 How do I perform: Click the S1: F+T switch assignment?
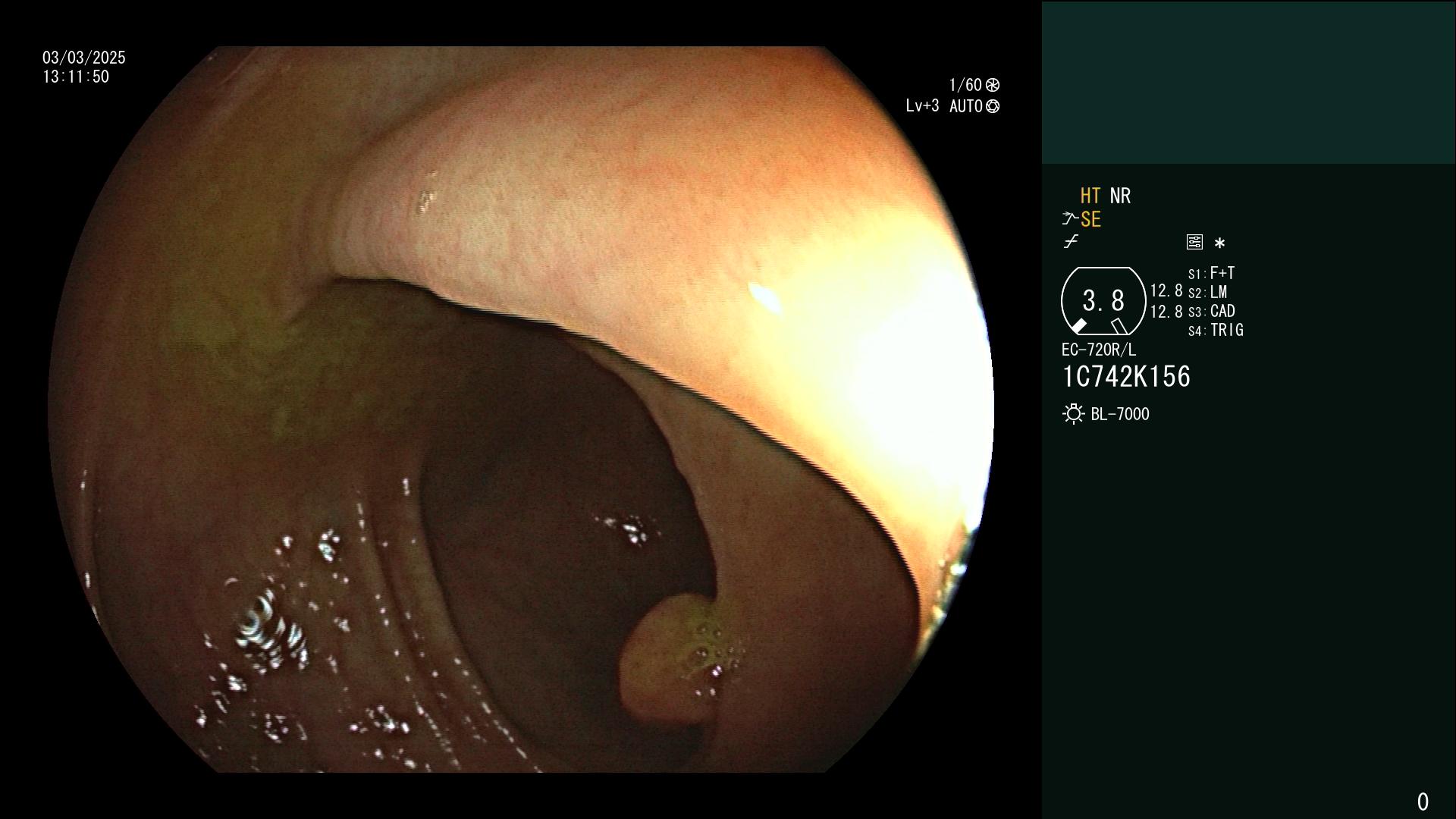click(1212, 273)
